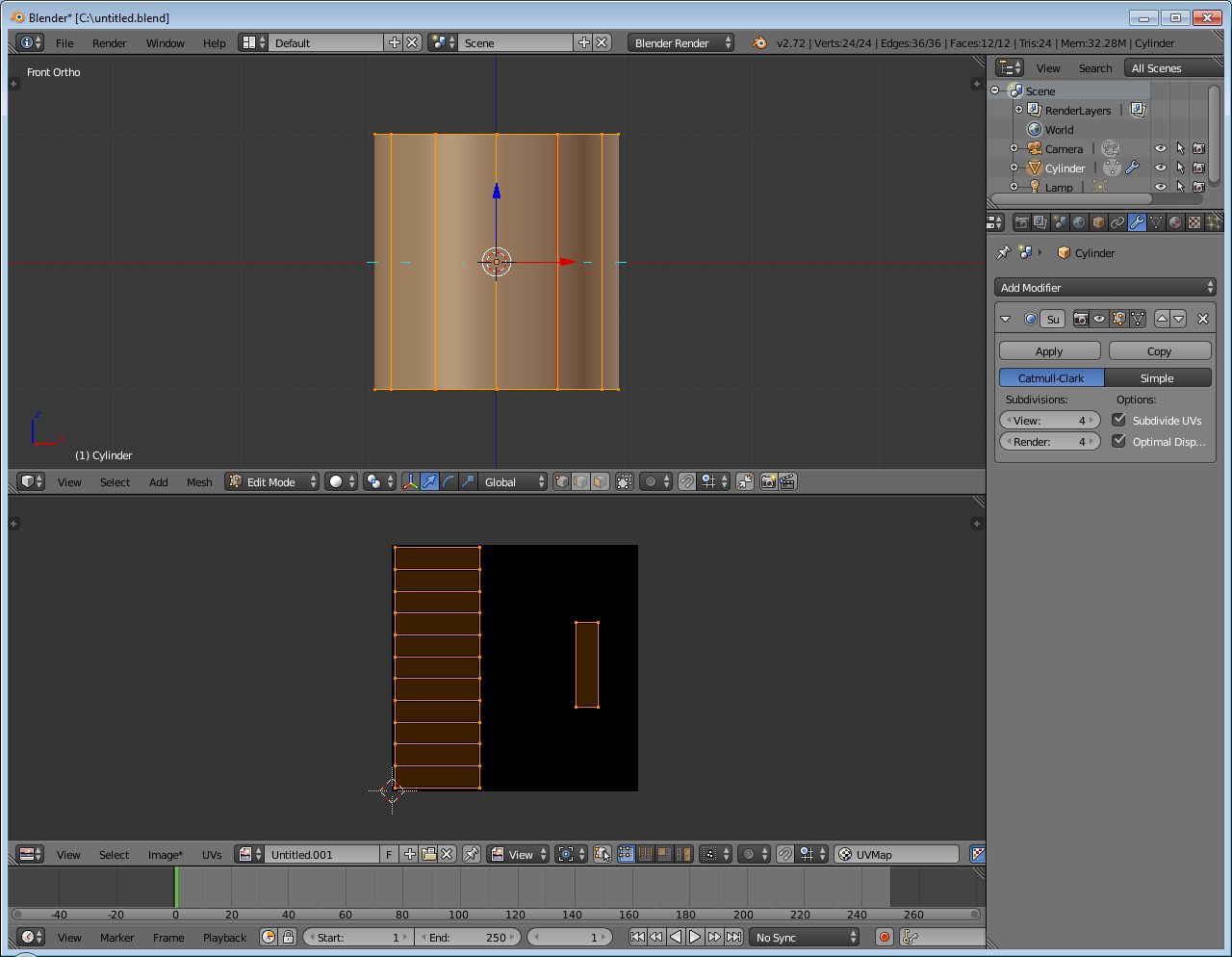Select Simple subdivision type
This screenshot has width=1232, height=957.
click(x=1158, y=378)
